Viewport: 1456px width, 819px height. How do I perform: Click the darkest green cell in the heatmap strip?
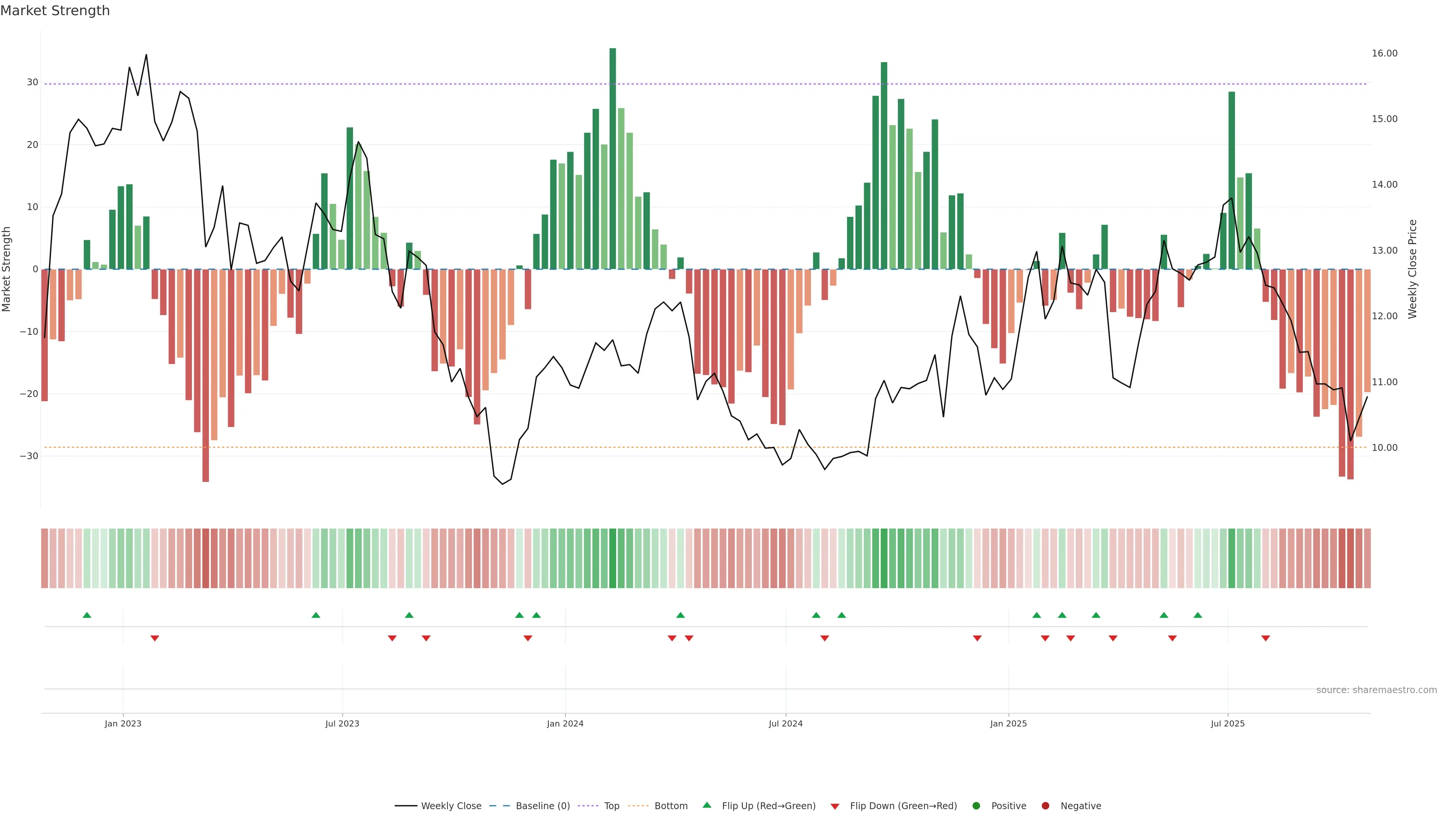[613, 558]
